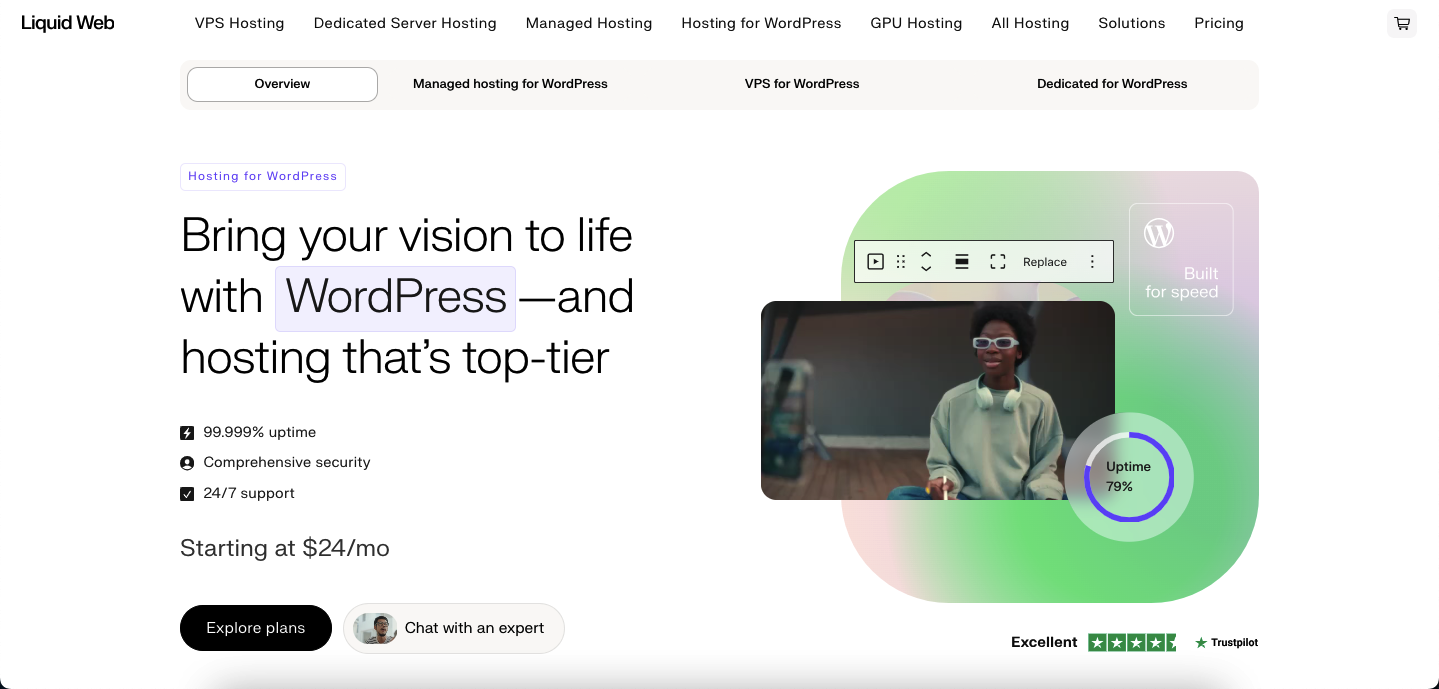The width and height of the screenshot is (1439, 689).
Task: Click the WordPress logo in the speed card
Action: (1158, 233)
